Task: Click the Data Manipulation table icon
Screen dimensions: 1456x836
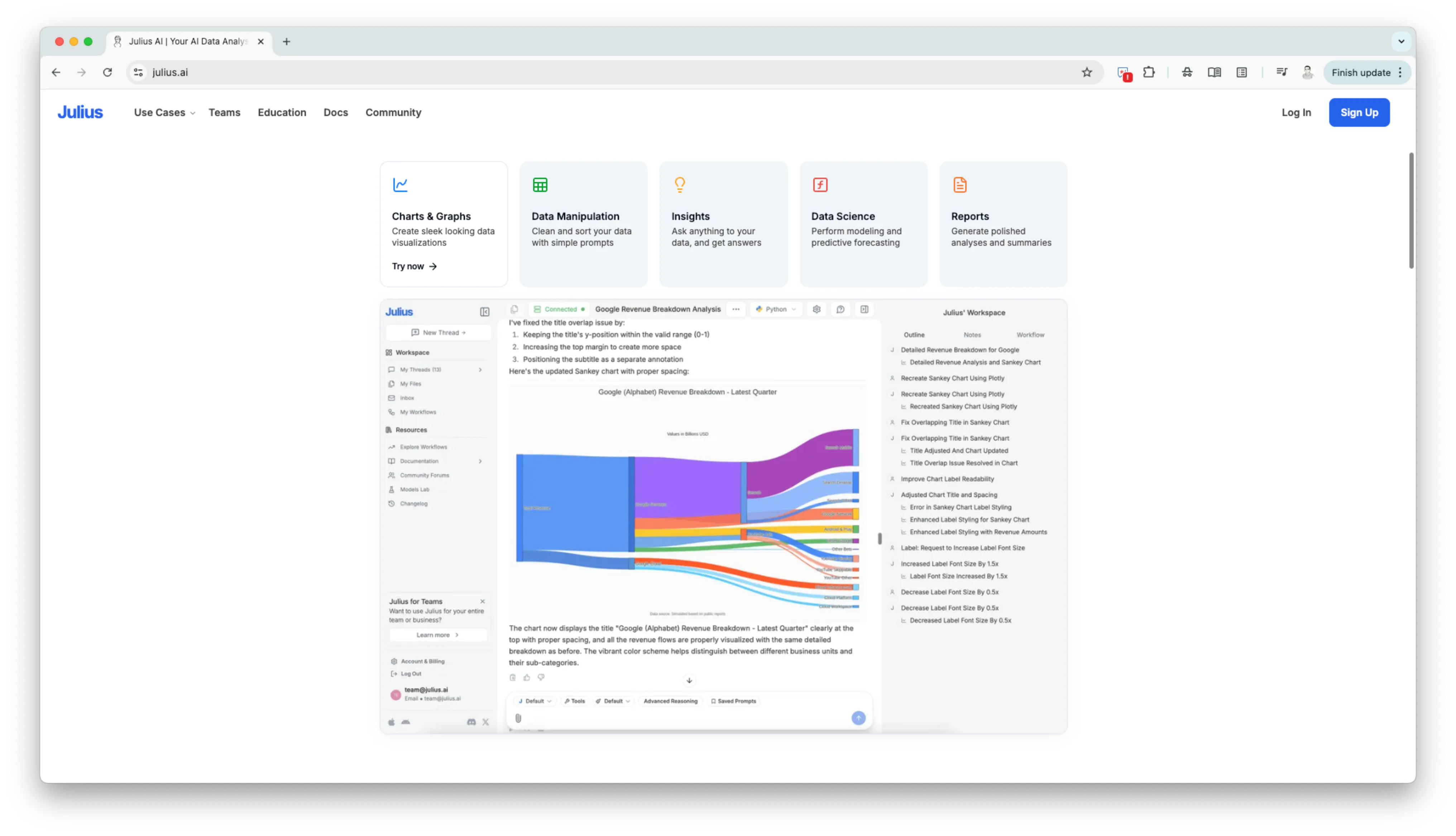Action: (540, 184)
